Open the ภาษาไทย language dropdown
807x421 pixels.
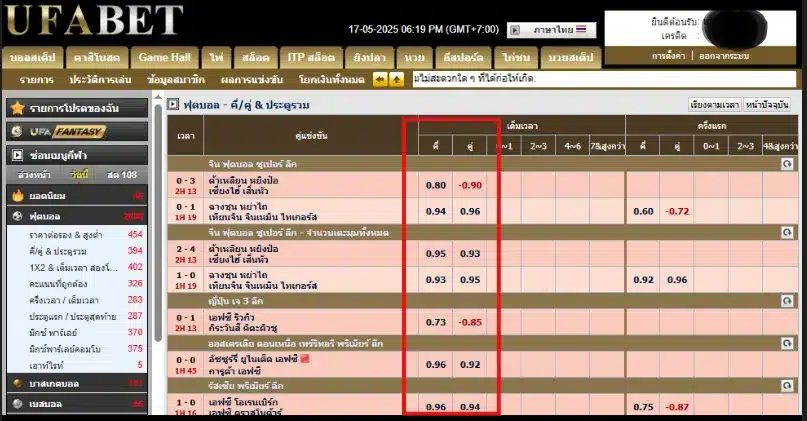coord(551,30)
